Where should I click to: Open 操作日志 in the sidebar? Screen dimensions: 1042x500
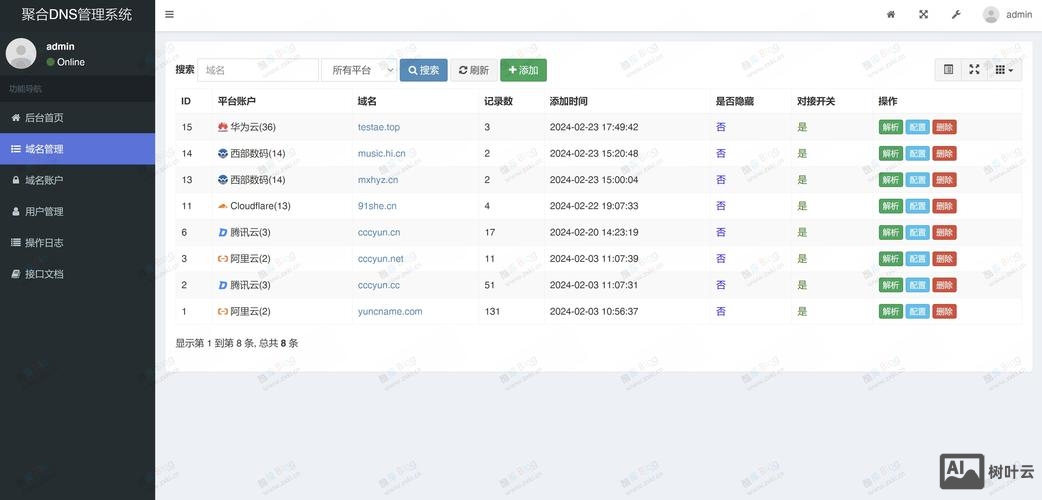pos(44,243)
